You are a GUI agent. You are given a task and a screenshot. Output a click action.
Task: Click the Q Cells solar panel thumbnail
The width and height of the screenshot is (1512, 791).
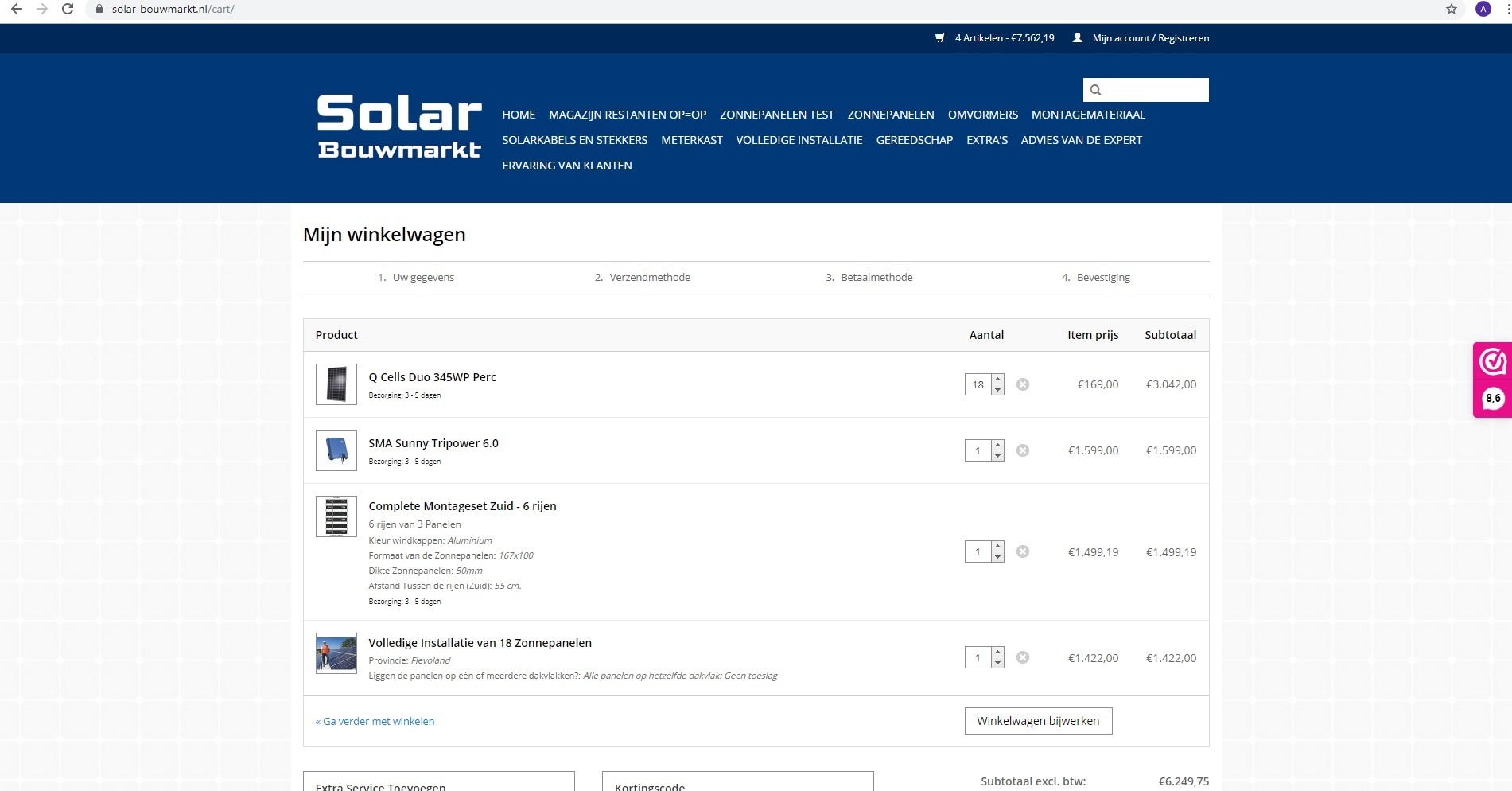(x=336, y=384)
